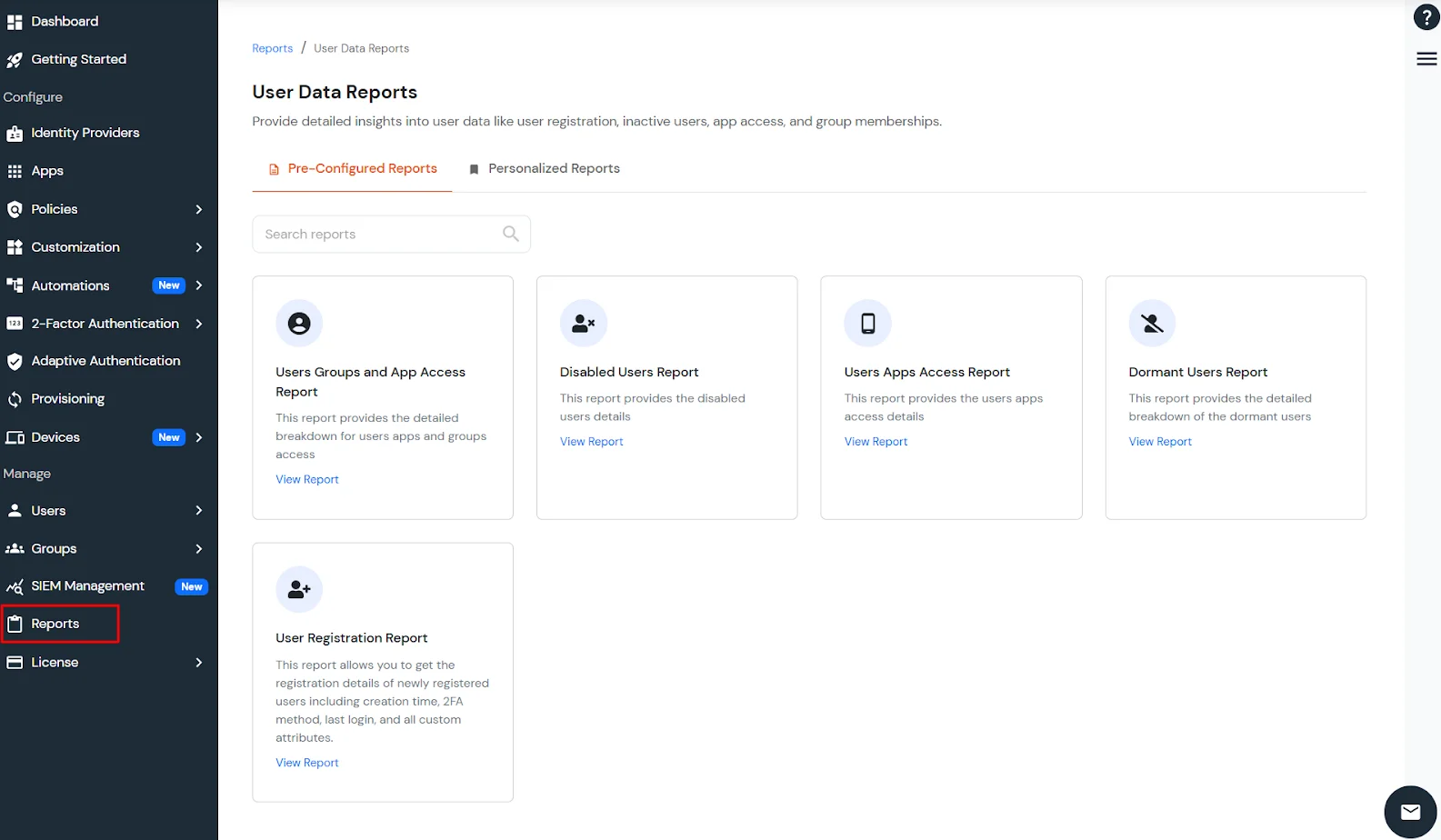1441x840 pixels.
Task: Click the Provisioning sync icon
Action: 15,399
